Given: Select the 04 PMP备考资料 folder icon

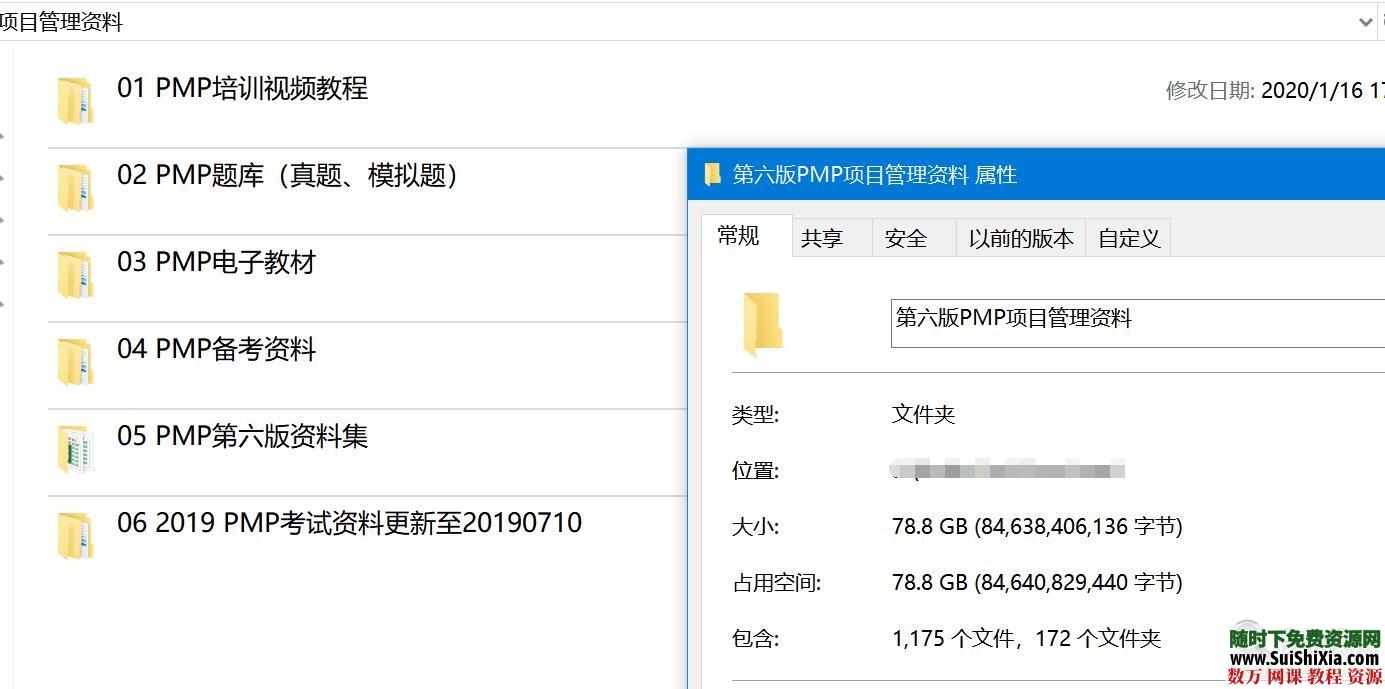Looking at the screenshot, I should 76,360.
